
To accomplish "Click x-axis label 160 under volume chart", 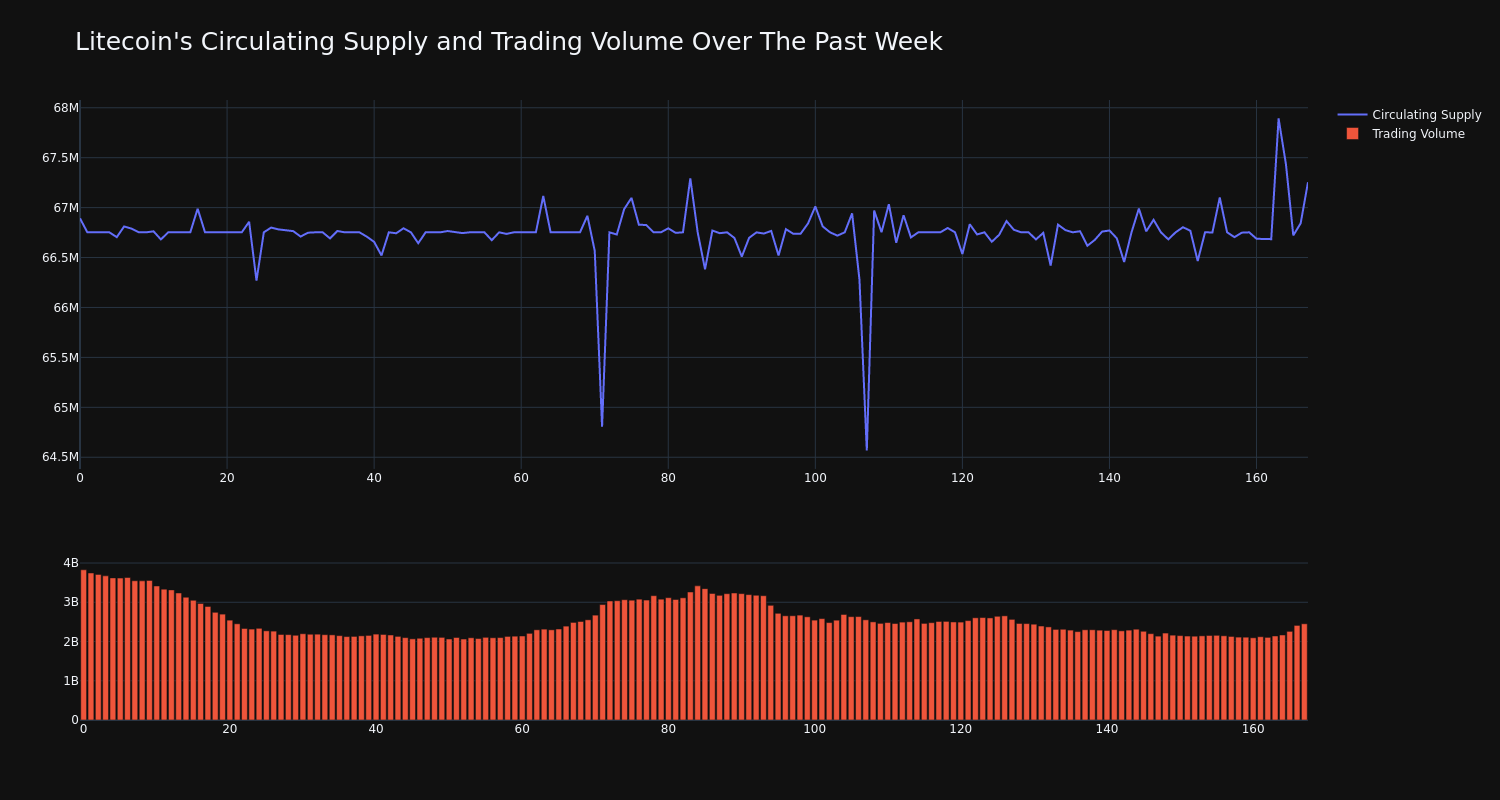I will (x=1253, y=729).
